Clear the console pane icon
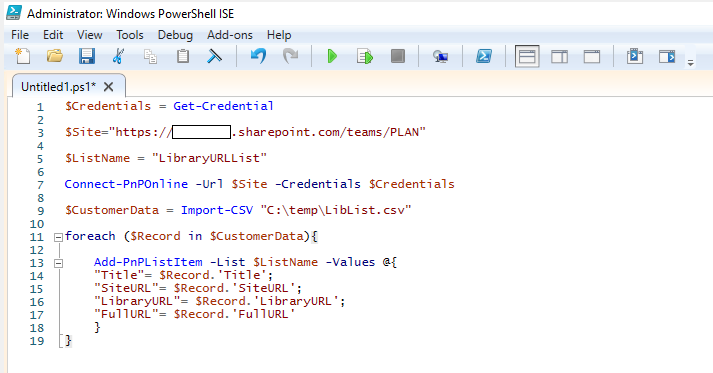The image size is (713, 373). [214, 56]
